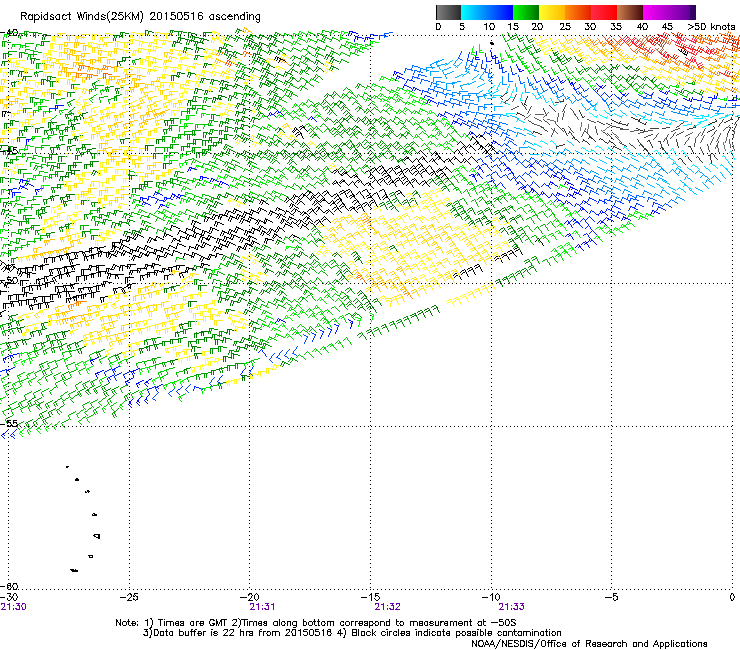
Task: Click the '>50 knots' legend label
Action: click(711, 27)
